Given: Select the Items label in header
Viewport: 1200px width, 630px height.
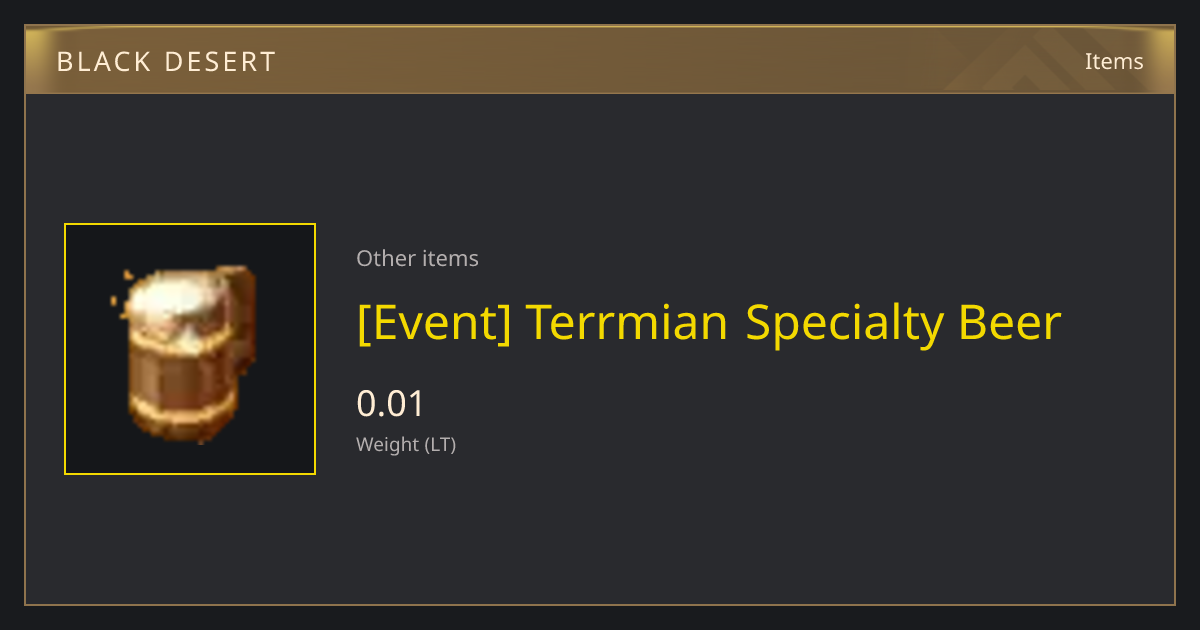Looking at the screenshot, I should (x=1114, y=61).
